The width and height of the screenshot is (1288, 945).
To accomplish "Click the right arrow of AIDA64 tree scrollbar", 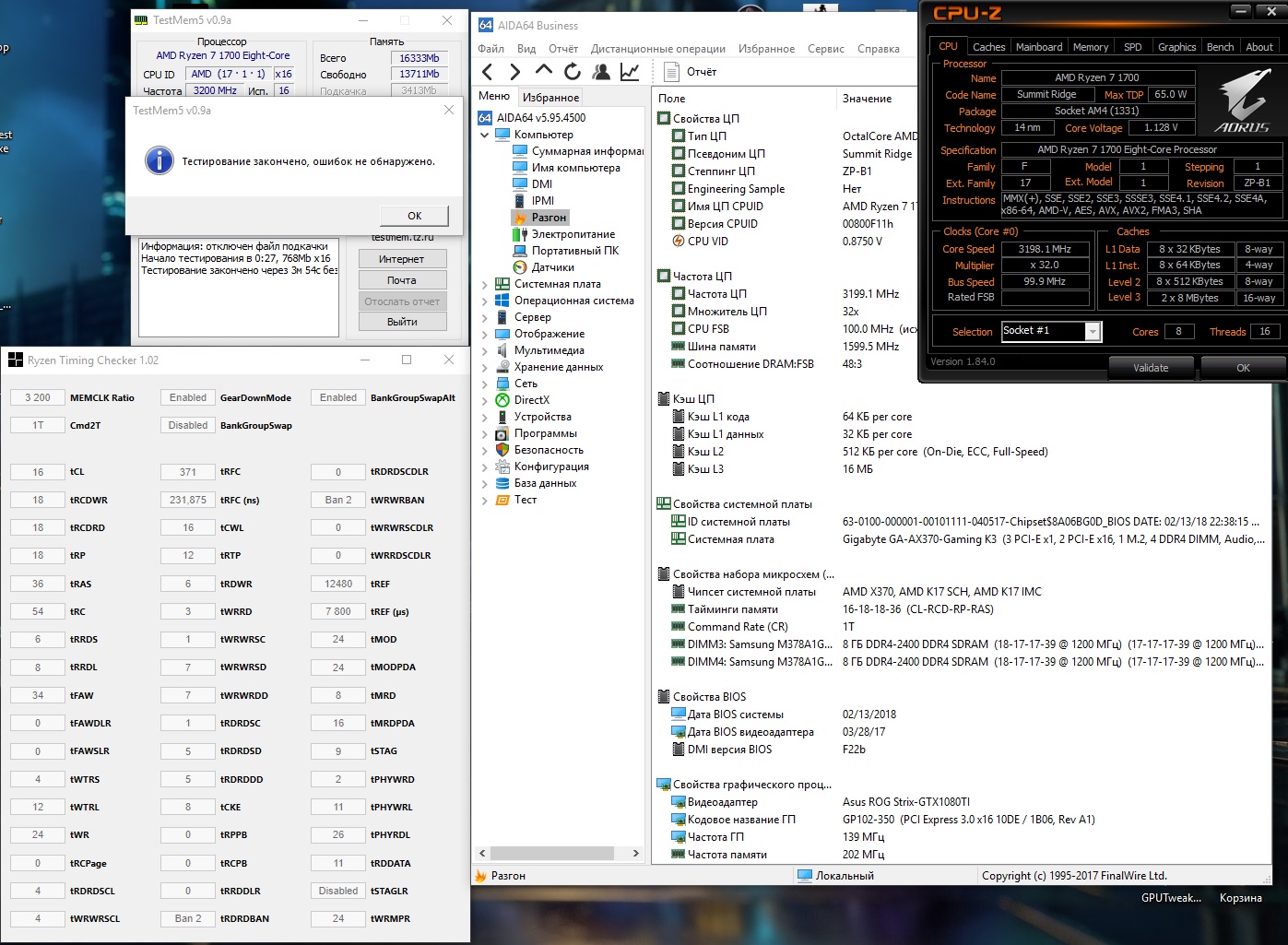I will [635, 854].
